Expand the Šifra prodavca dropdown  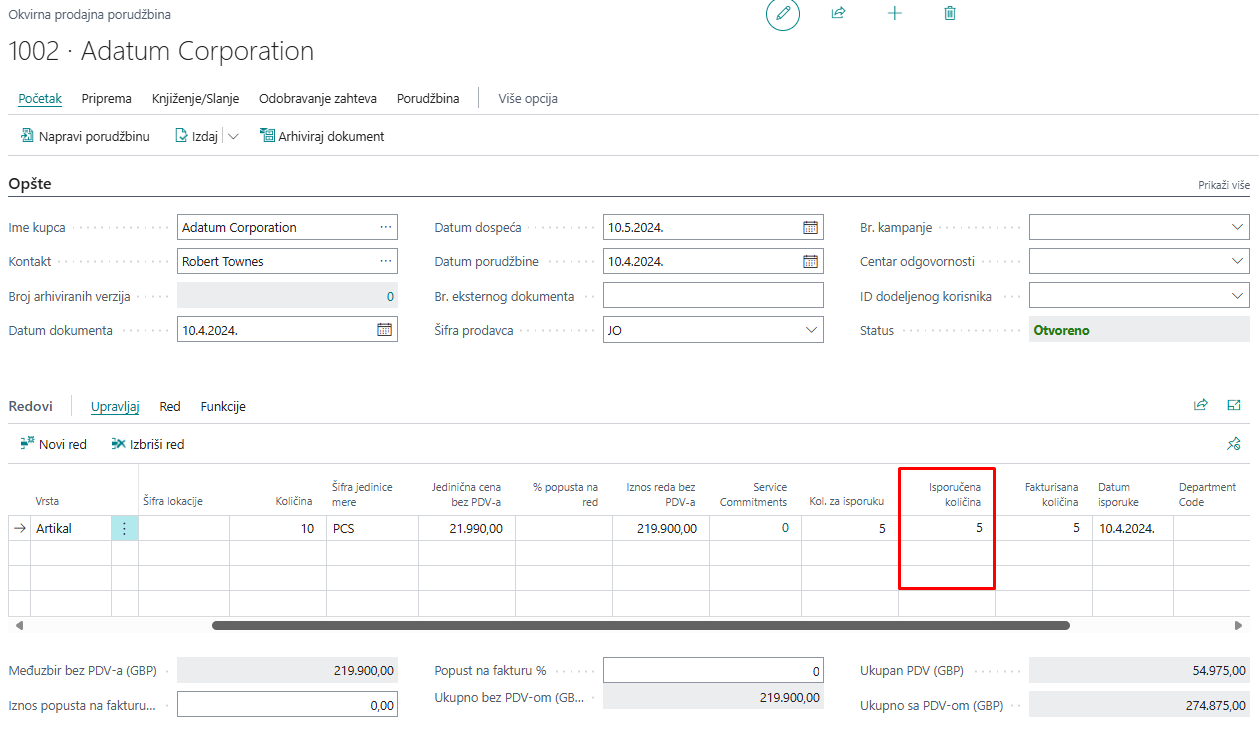click(x=810, y=330)
